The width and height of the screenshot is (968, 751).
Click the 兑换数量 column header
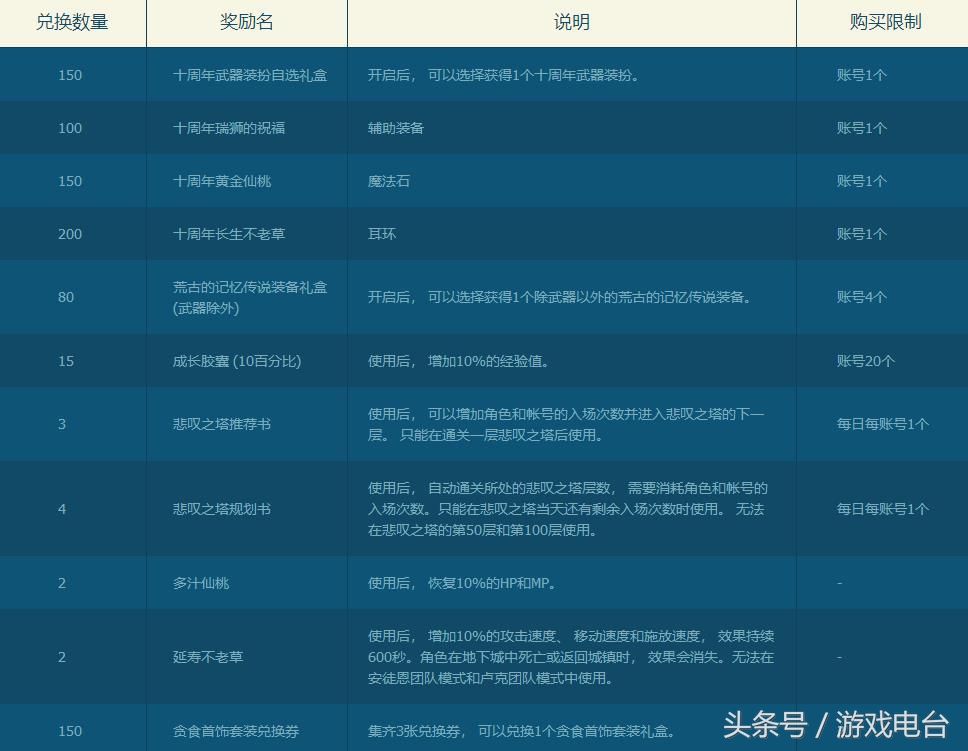tap(72, 22)
